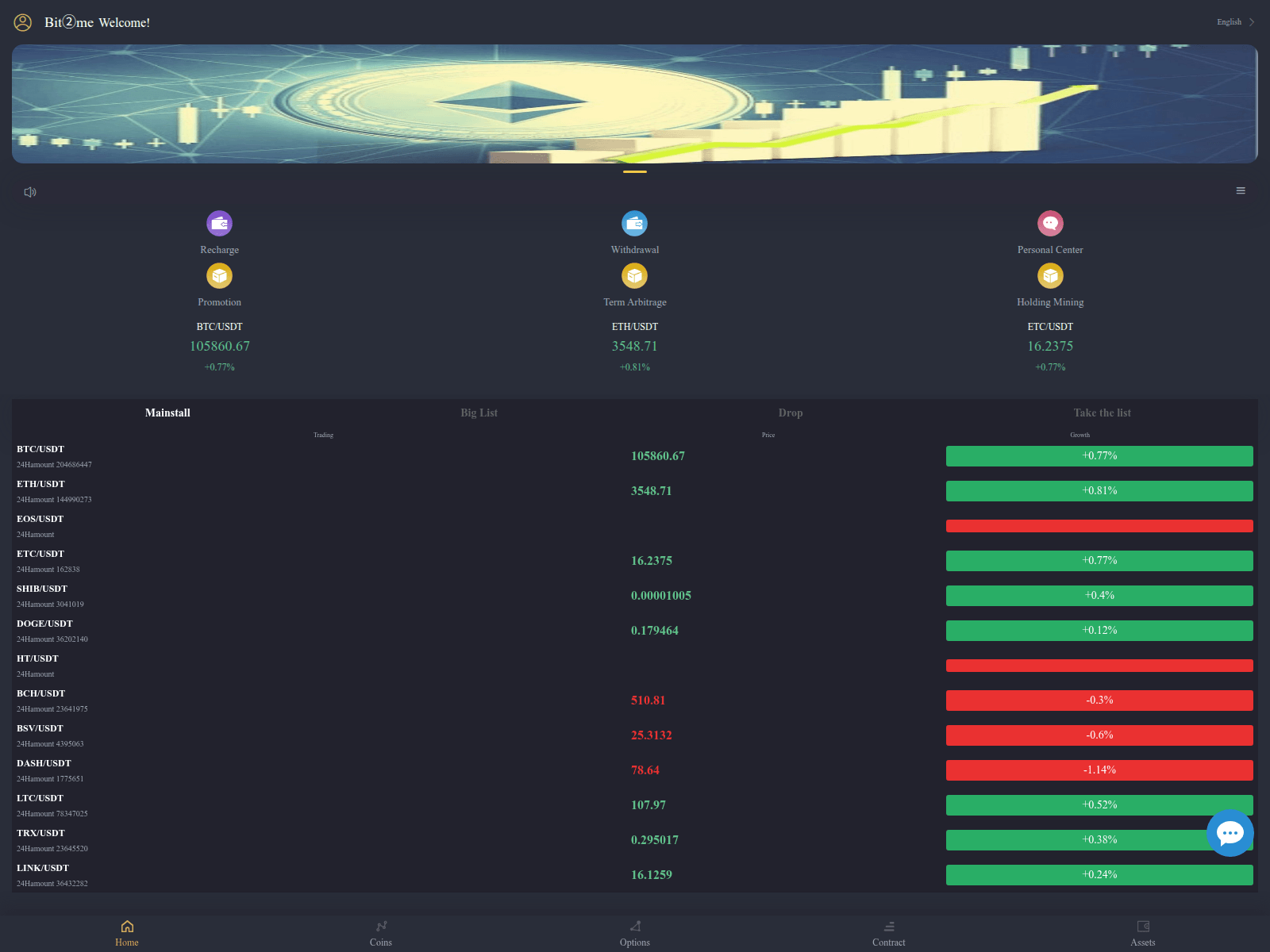Click the Term Arbitrage cube icon

pyautogui.click(x=635, y=276)
